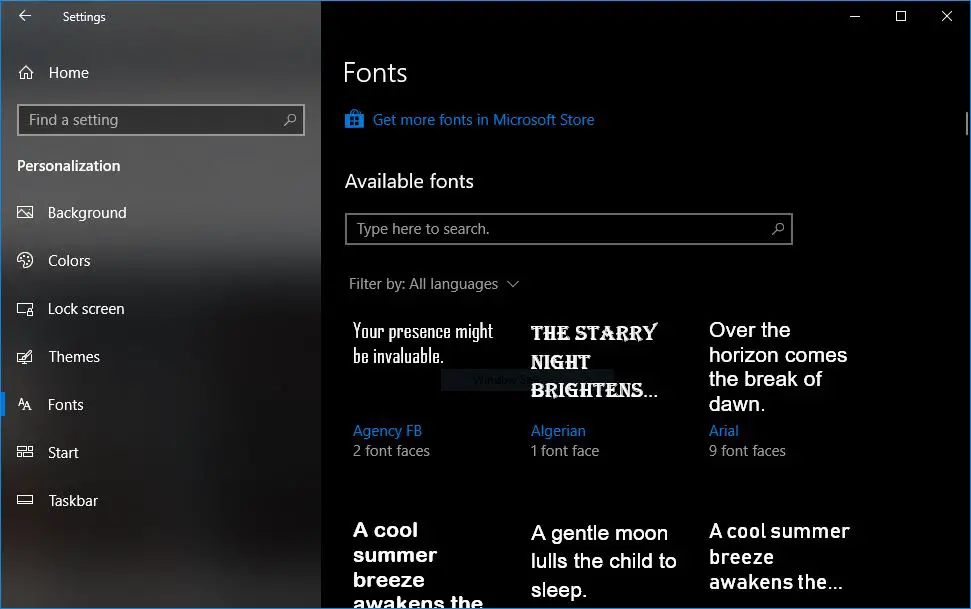Open the Agency FB font link
971x609 pixels.
[387, 431]
